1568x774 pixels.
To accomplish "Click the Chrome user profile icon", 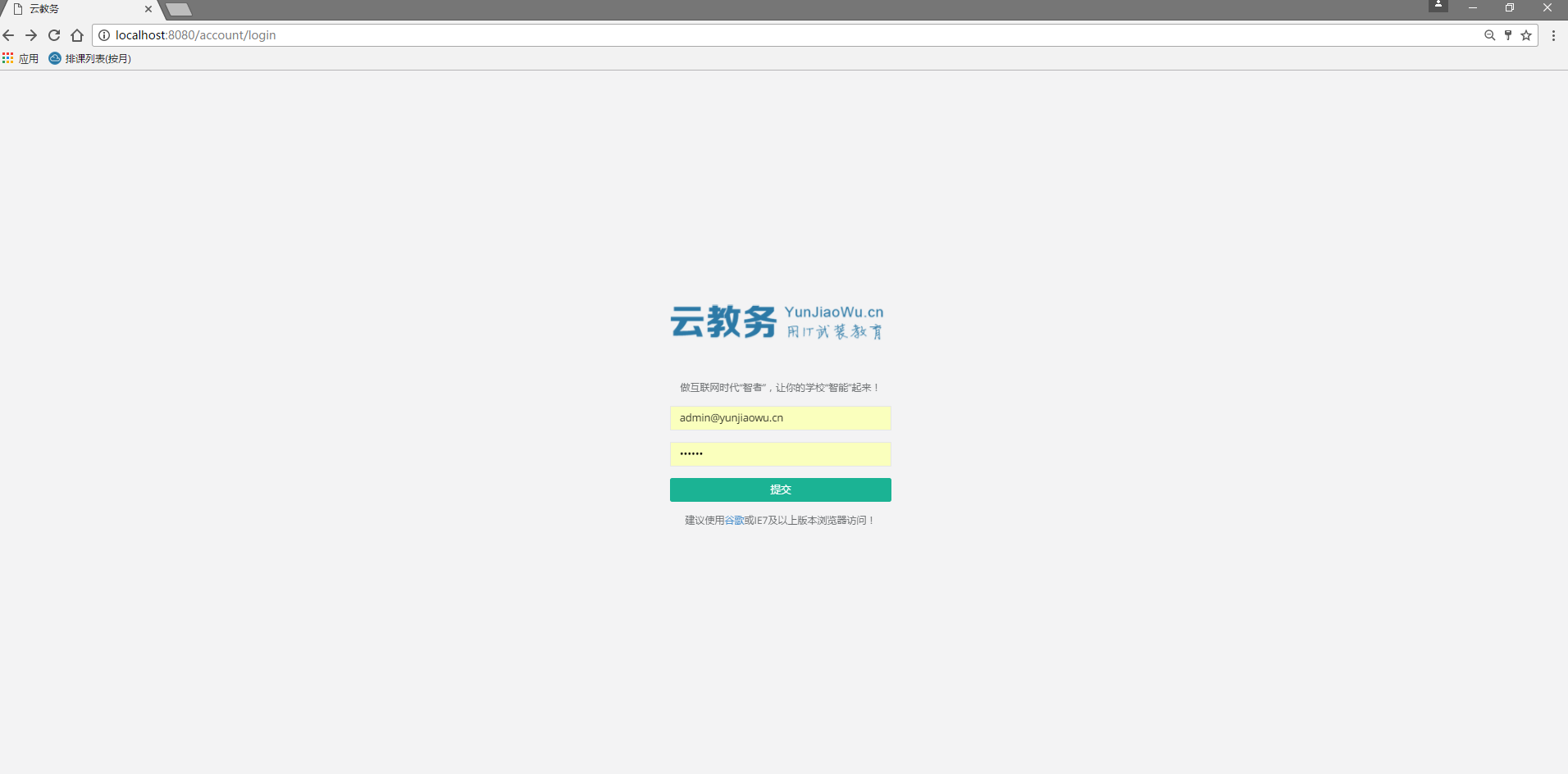I will (1438, 6).
